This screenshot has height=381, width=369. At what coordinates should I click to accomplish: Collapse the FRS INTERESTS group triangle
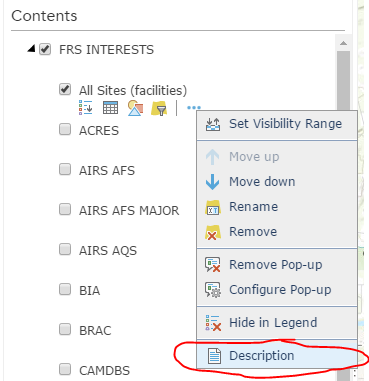tap(31, 49)
